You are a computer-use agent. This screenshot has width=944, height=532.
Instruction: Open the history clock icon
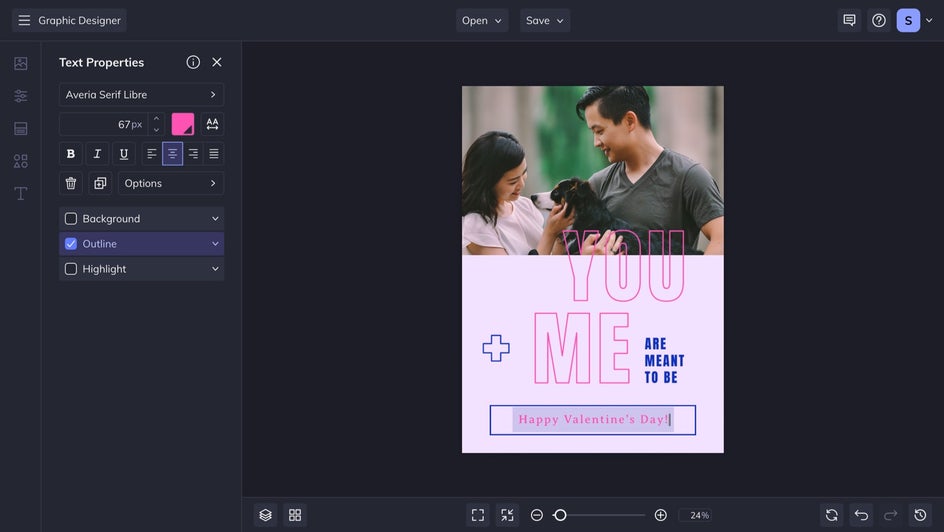click(920, 515)
